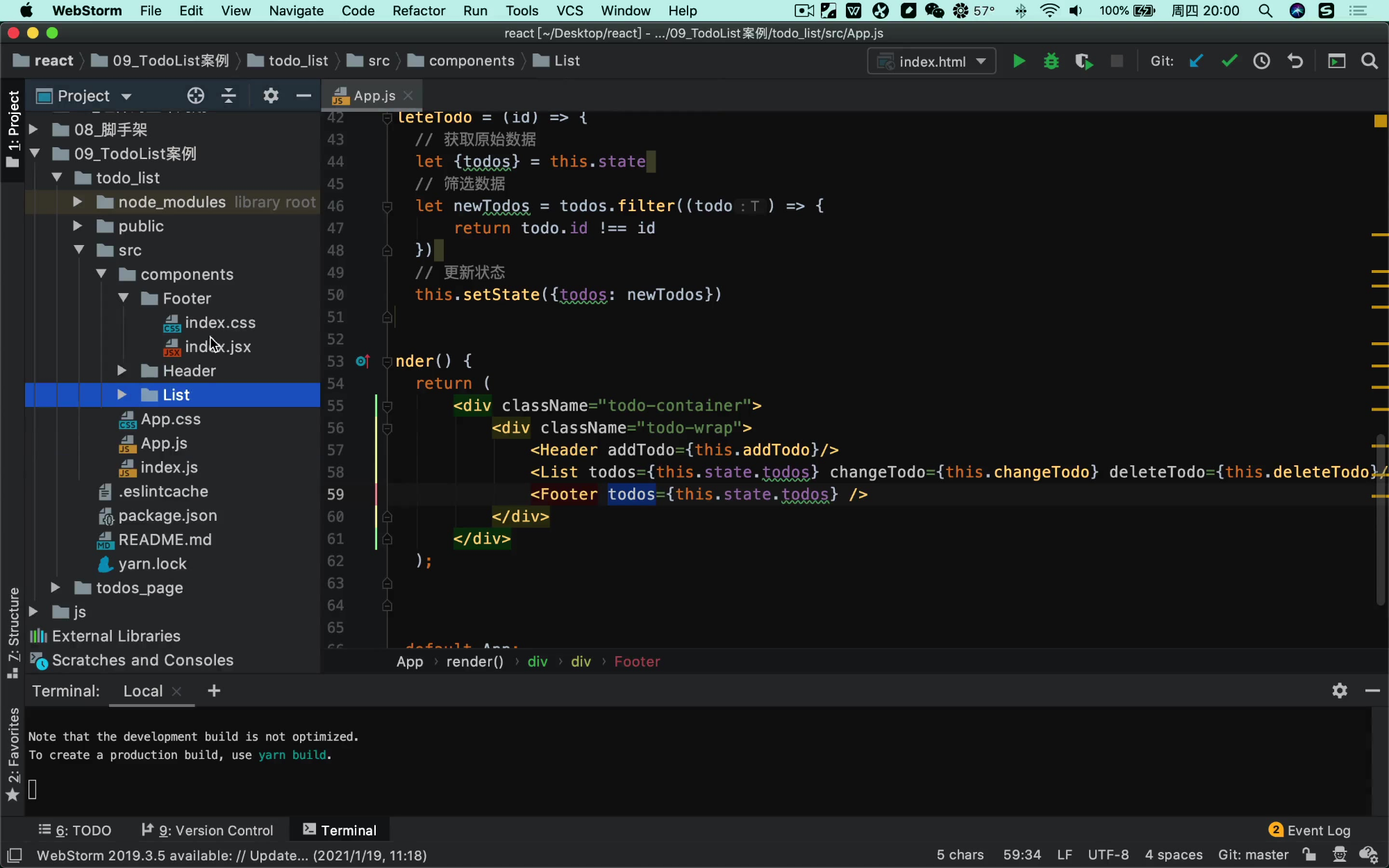Collapse the Footer folder
Screen dimensions: 1389x868
[123, 298]
